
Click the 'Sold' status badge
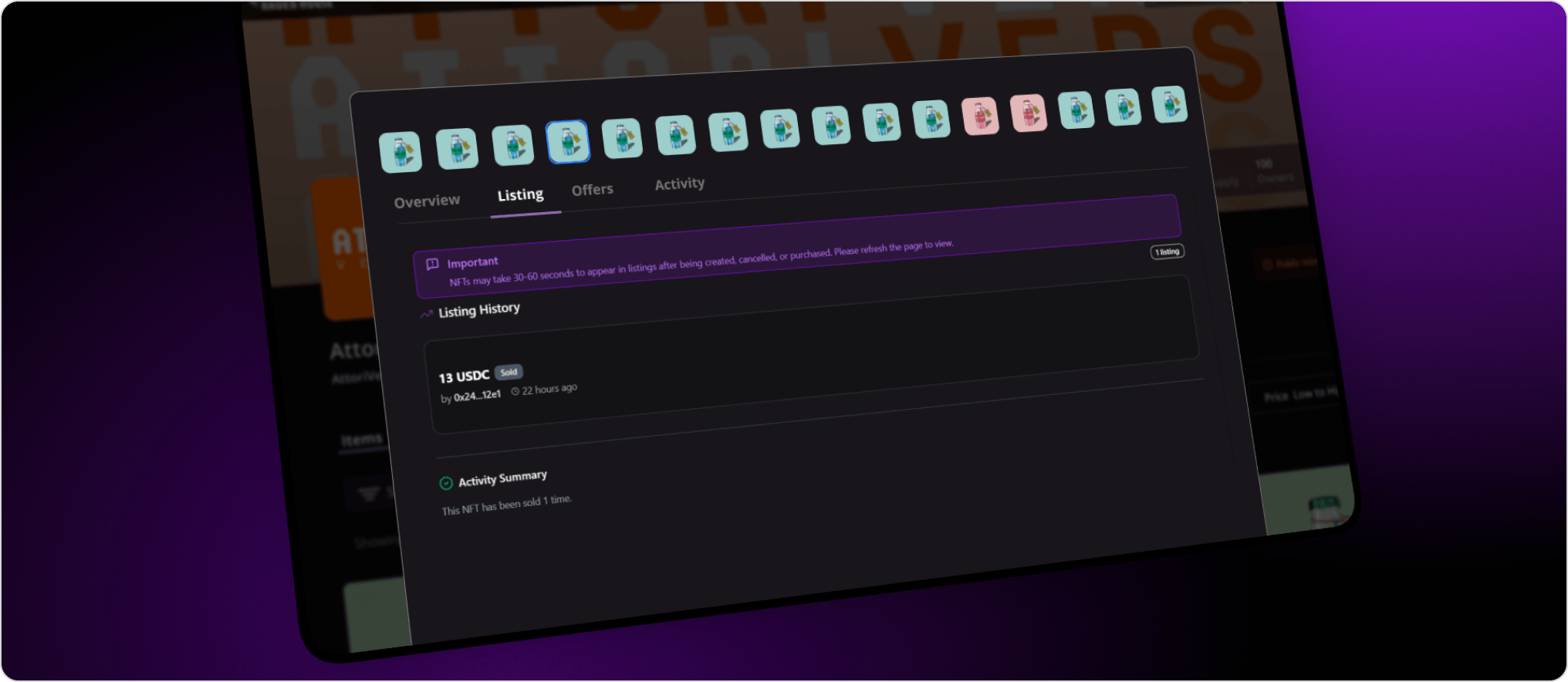(509, 372)
